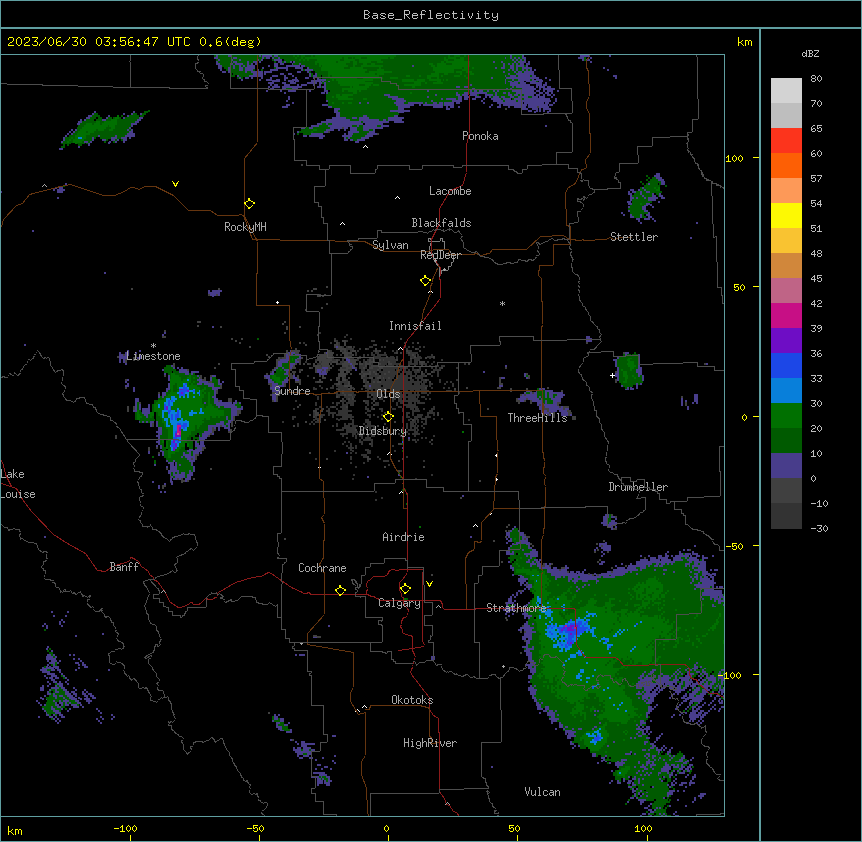Image resolution: width=862 pixels, height=842 pixels.
Task: Select the pinkish 45-42 dBZ legend swatch
Action: (x=786, y=291)
